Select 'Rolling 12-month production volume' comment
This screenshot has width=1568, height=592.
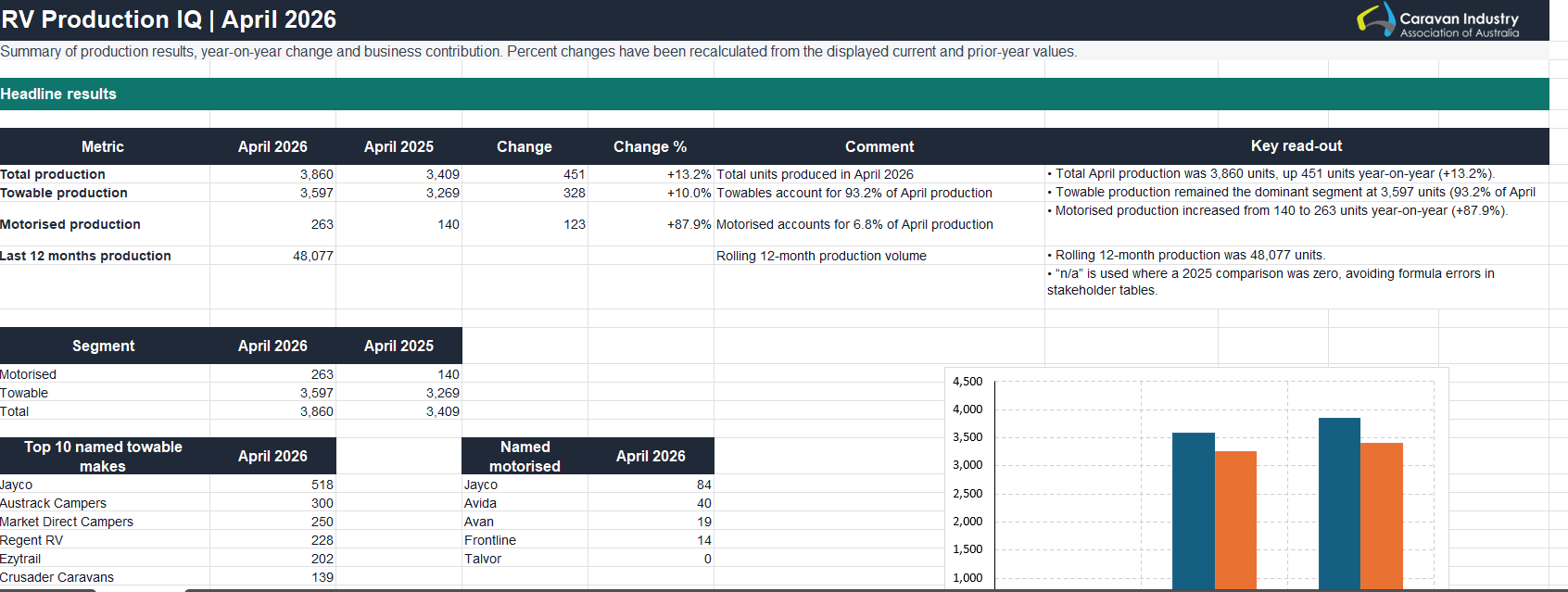point(821,256)
